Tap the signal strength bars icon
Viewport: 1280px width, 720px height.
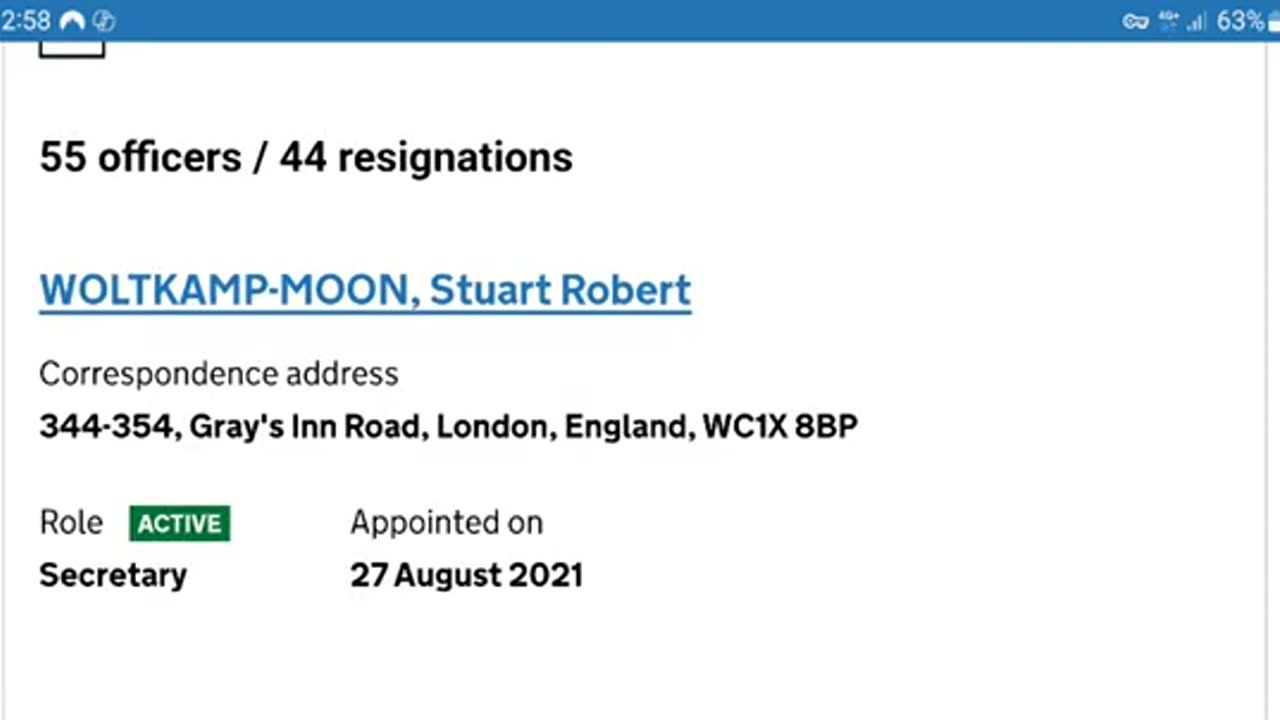[1196, 21]
